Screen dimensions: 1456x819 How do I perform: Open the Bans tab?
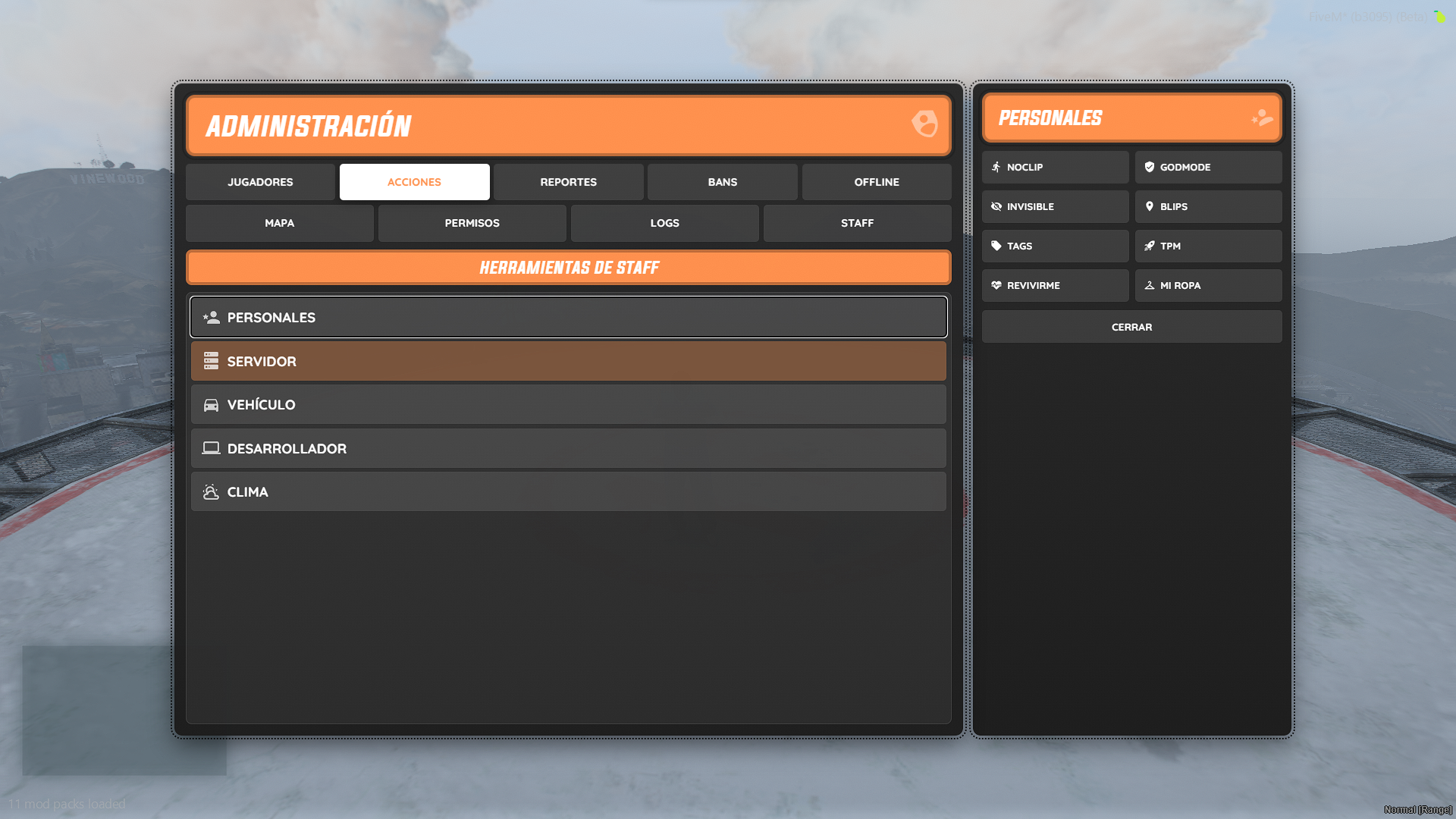coord(722,182)
